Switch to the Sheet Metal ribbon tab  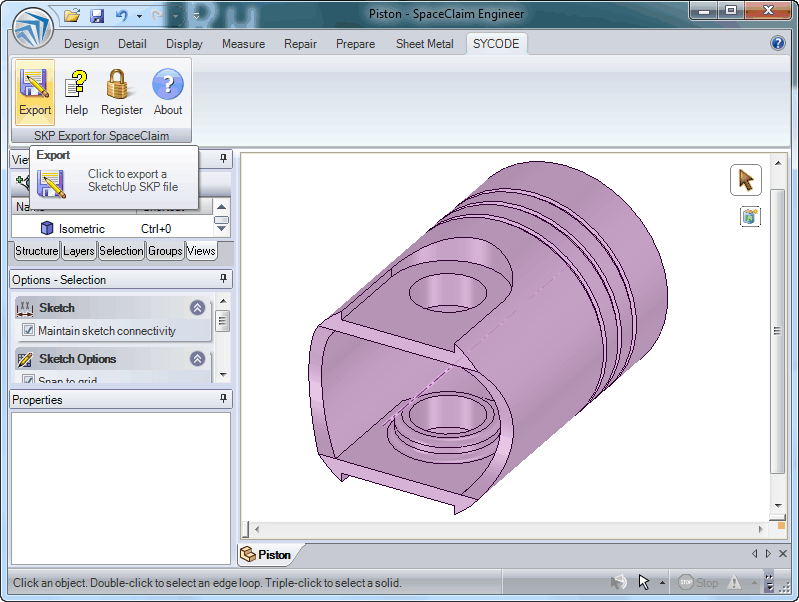(x=424, y=44)
